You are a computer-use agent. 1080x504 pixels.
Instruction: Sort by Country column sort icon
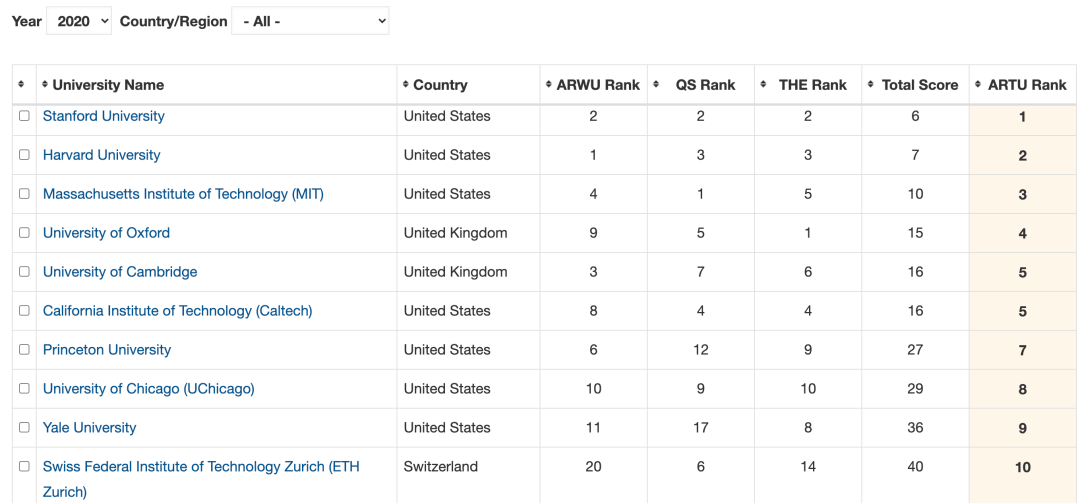click(406, 85)
